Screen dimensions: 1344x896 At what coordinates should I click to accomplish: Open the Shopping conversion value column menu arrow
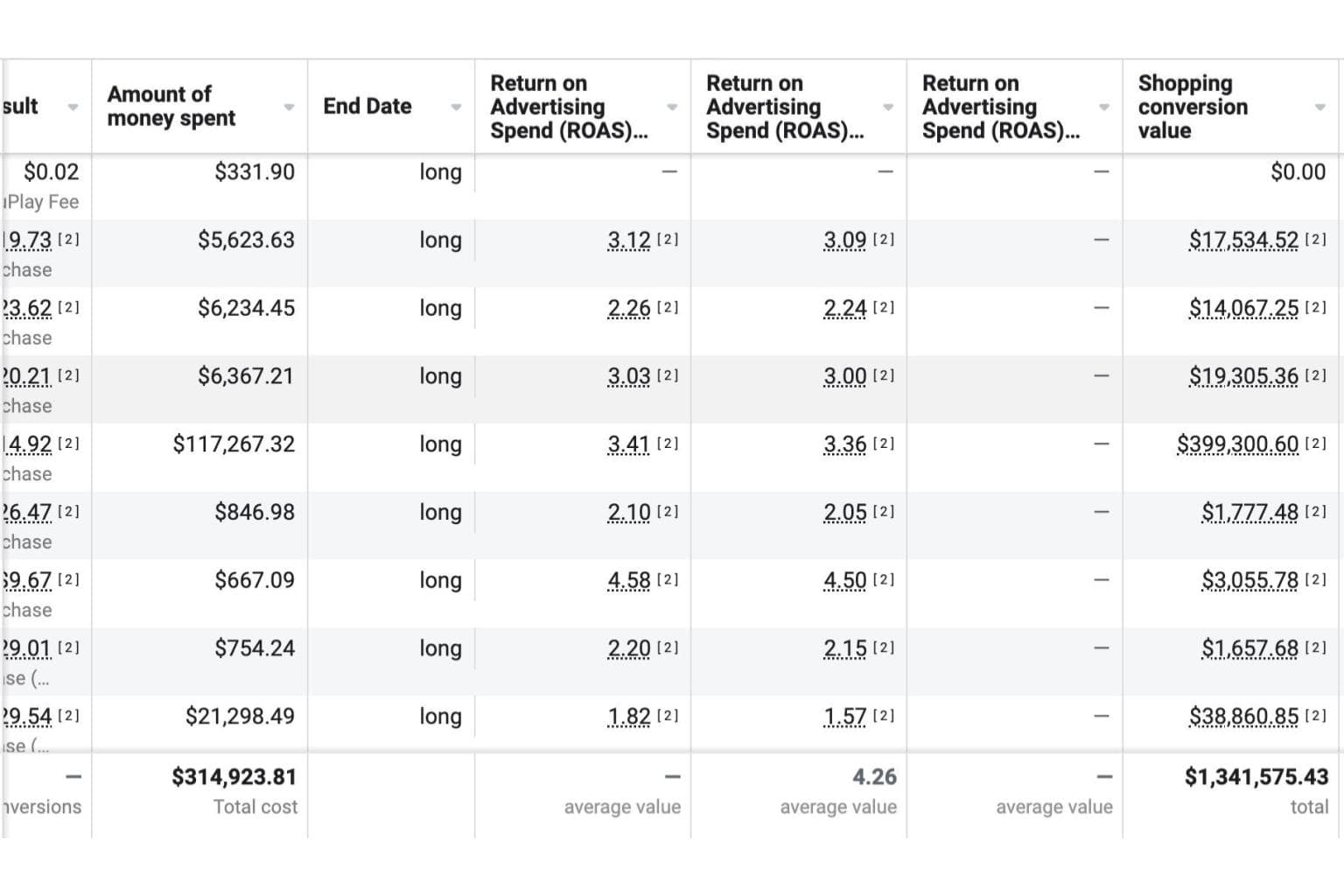1319,108
